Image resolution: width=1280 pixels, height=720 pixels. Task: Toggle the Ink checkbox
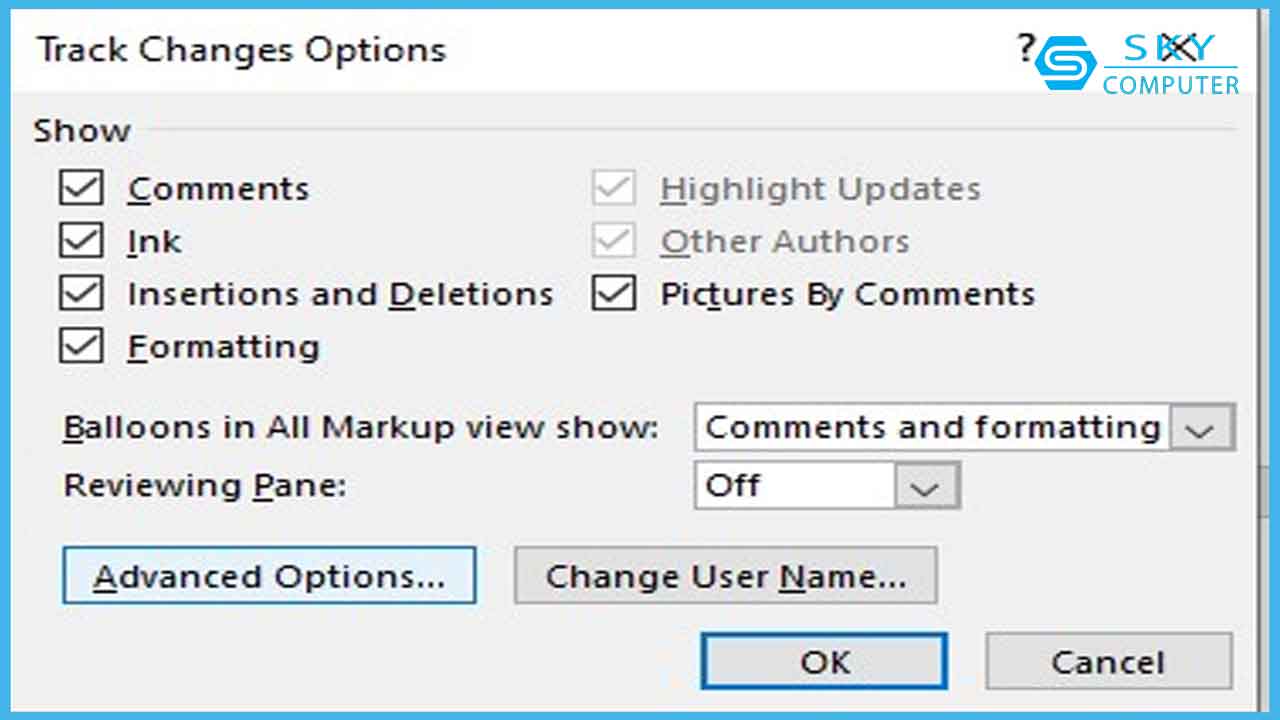point(82,241)
